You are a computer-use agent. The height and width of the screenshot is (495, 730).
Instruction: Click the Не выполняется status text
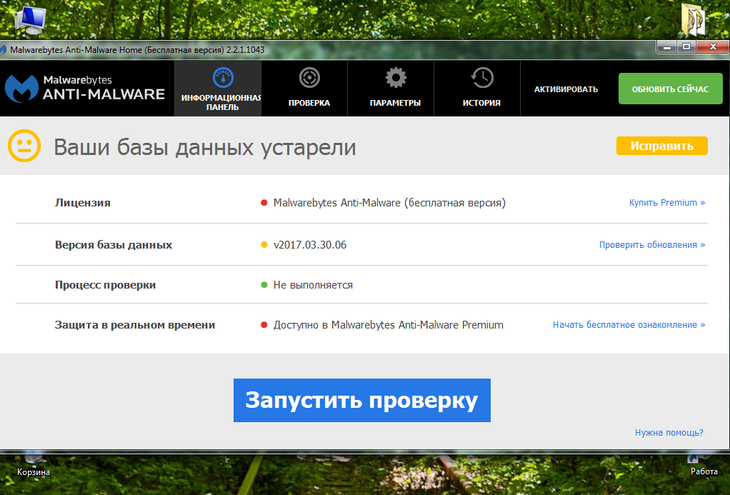tap(313, 285)
